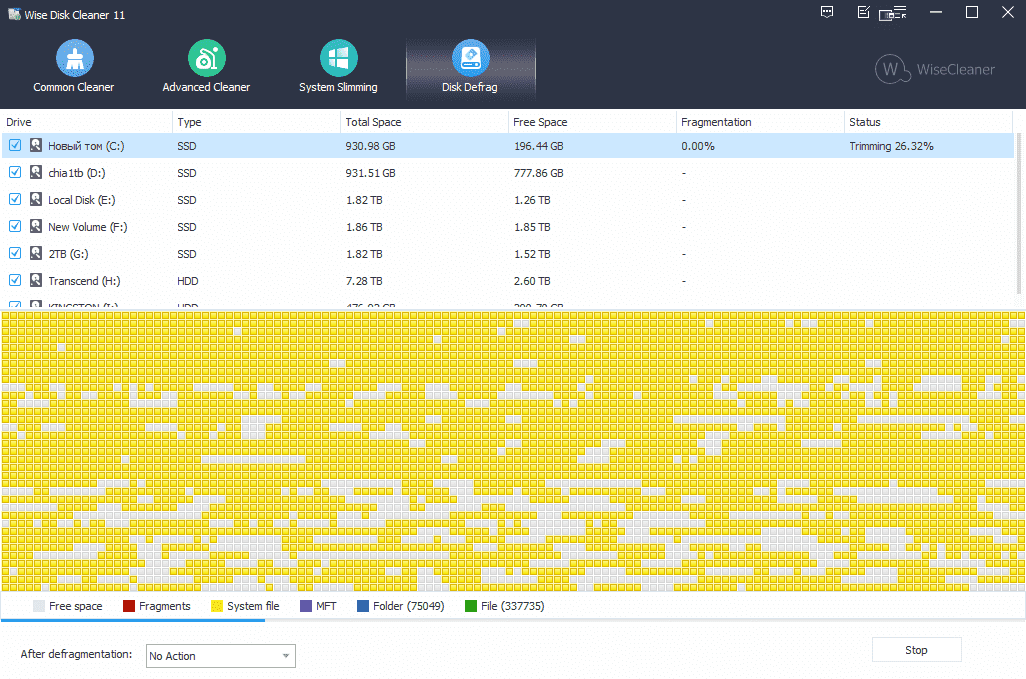This screenshot has height=679, width=1026.
Task: Click the green File legend swatch
Action: pyautogui.click(x=470, y=606)
